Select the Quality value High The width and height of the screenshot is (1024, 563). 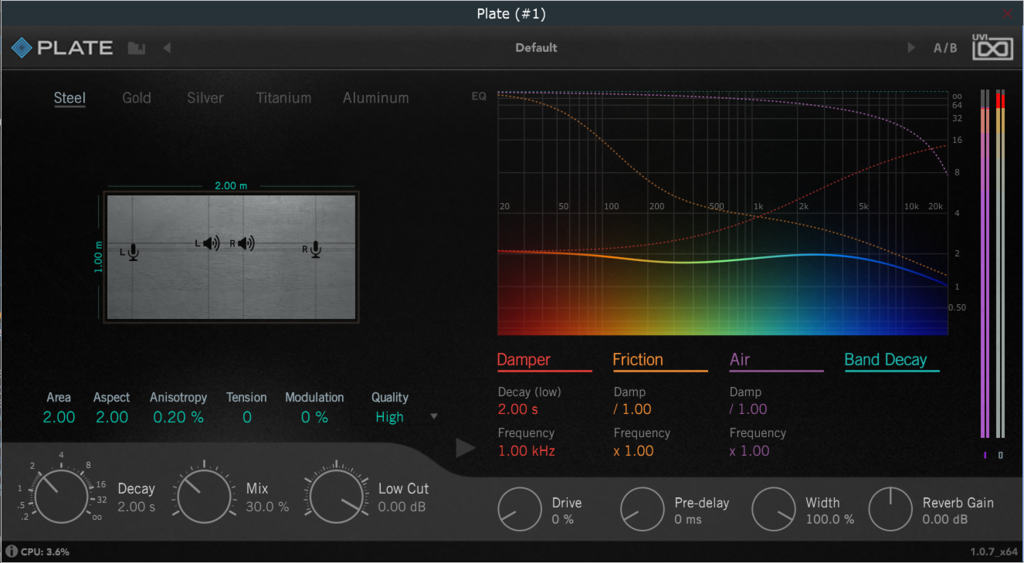(389, 417)
